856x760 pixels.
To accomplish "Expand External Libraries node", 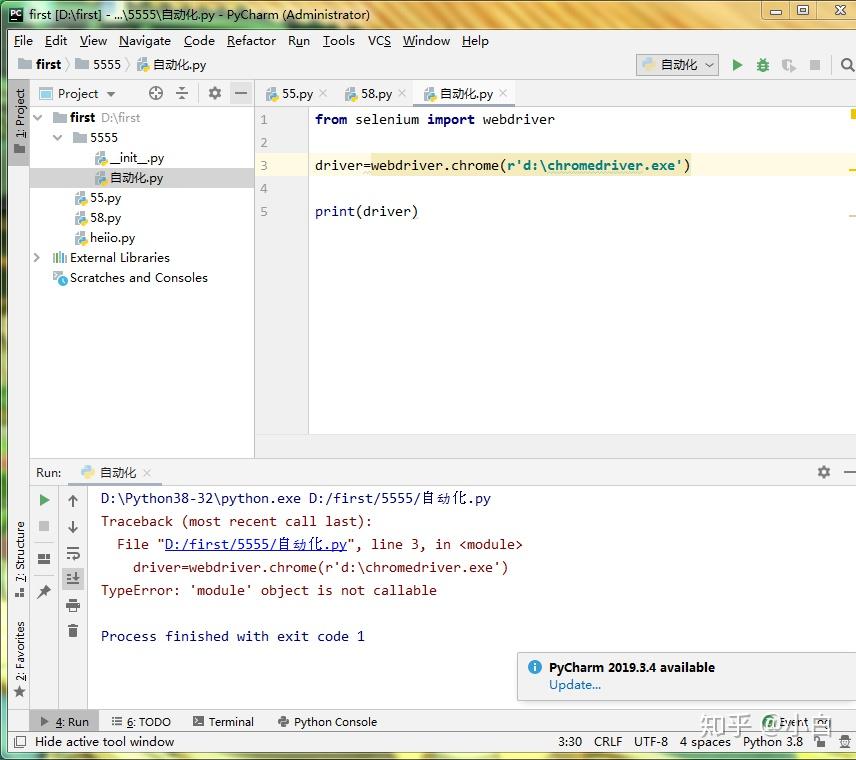I will 37,258.
